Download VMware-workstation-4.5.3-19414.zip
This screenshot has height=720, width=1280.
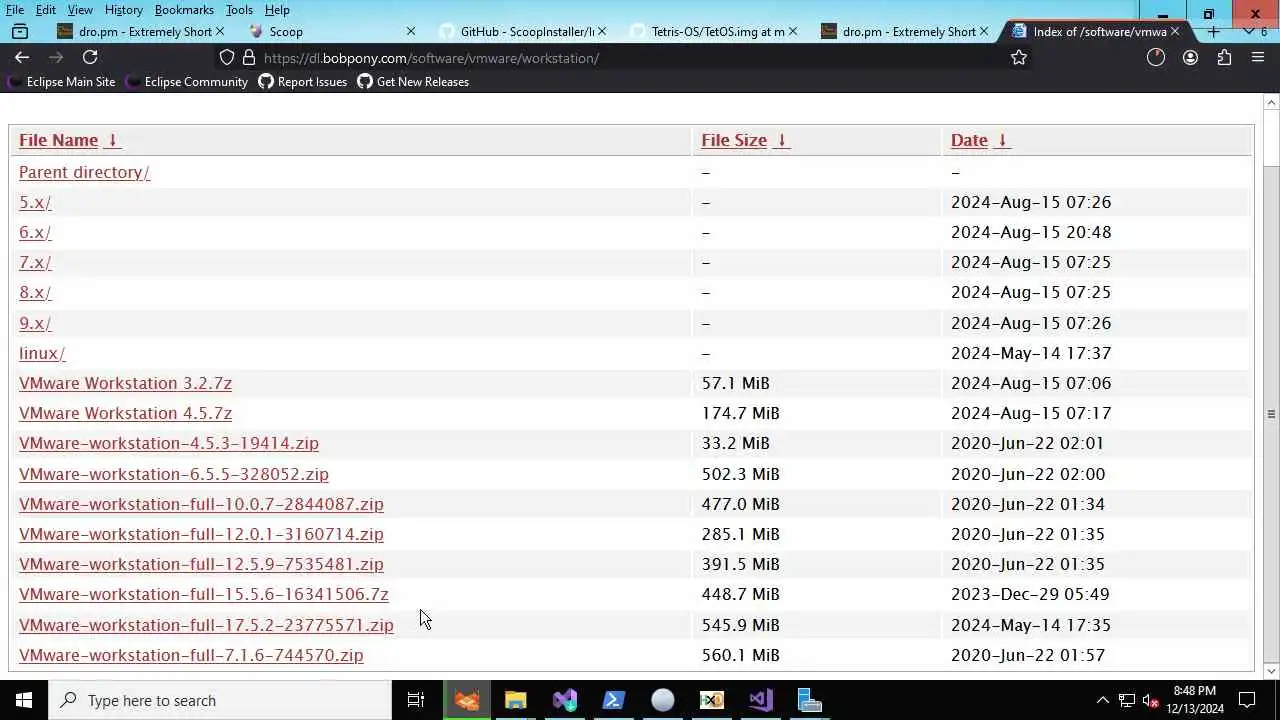click(x=169, y=443)
